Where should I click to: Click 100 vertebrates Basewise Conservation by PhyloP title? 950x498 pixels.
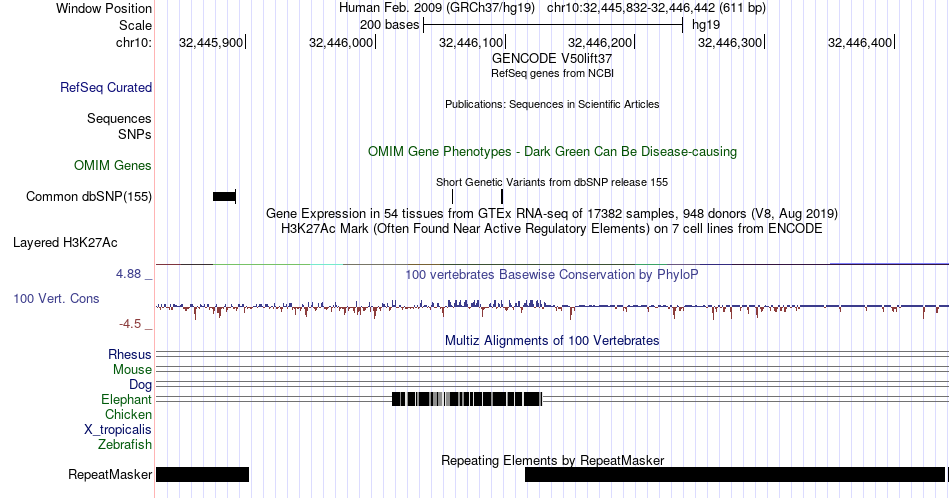552,274
